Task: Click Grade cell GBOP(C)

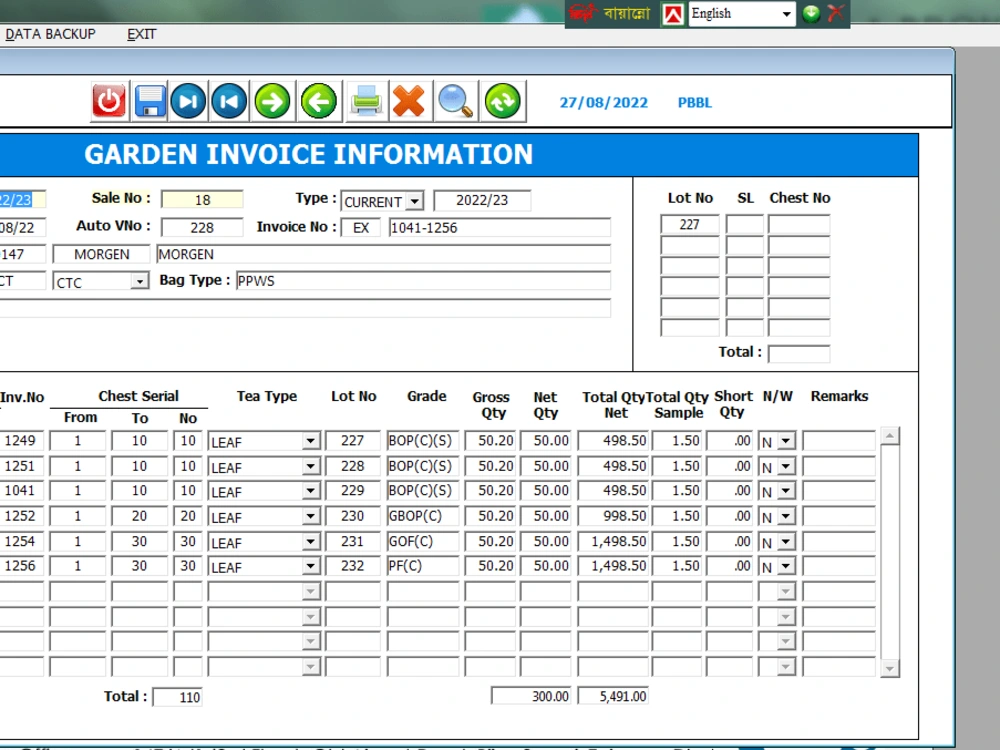Action: 422,516
